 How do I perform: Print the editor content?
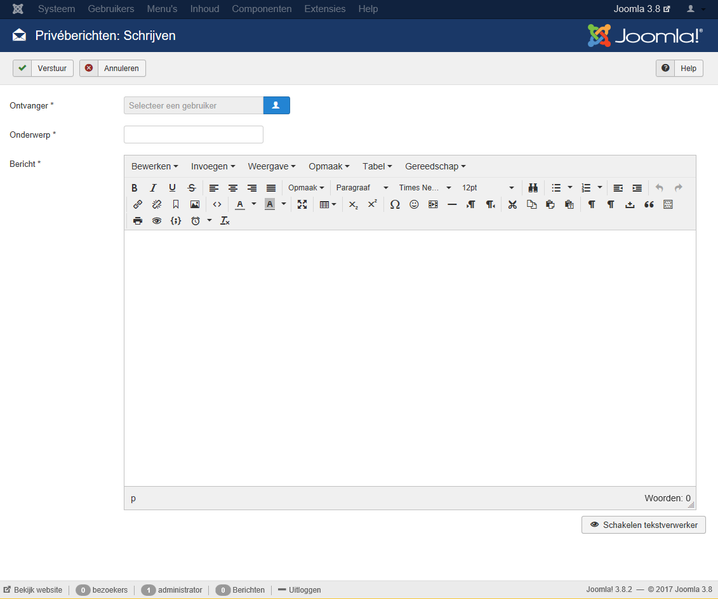pos(137,221)
